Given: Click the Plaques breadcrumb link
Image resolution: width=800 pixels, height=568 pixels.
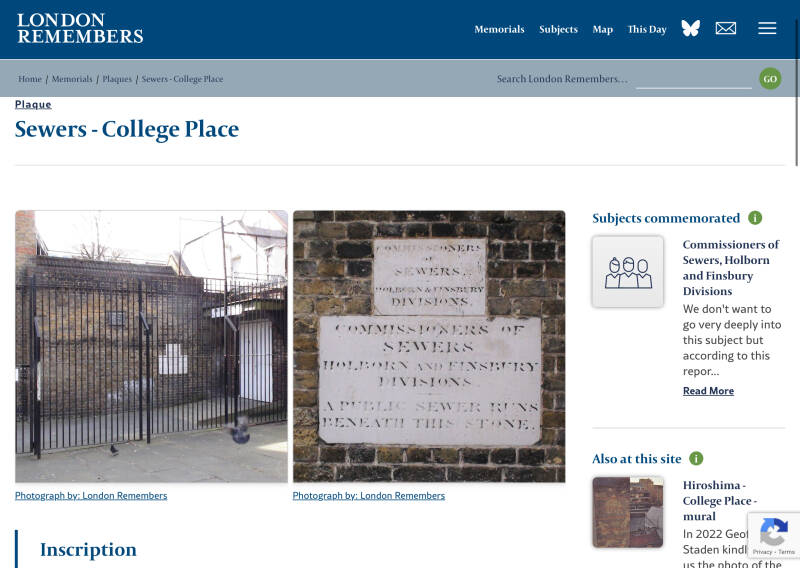Looking at the screenshot, I should (x=117, y=79).
